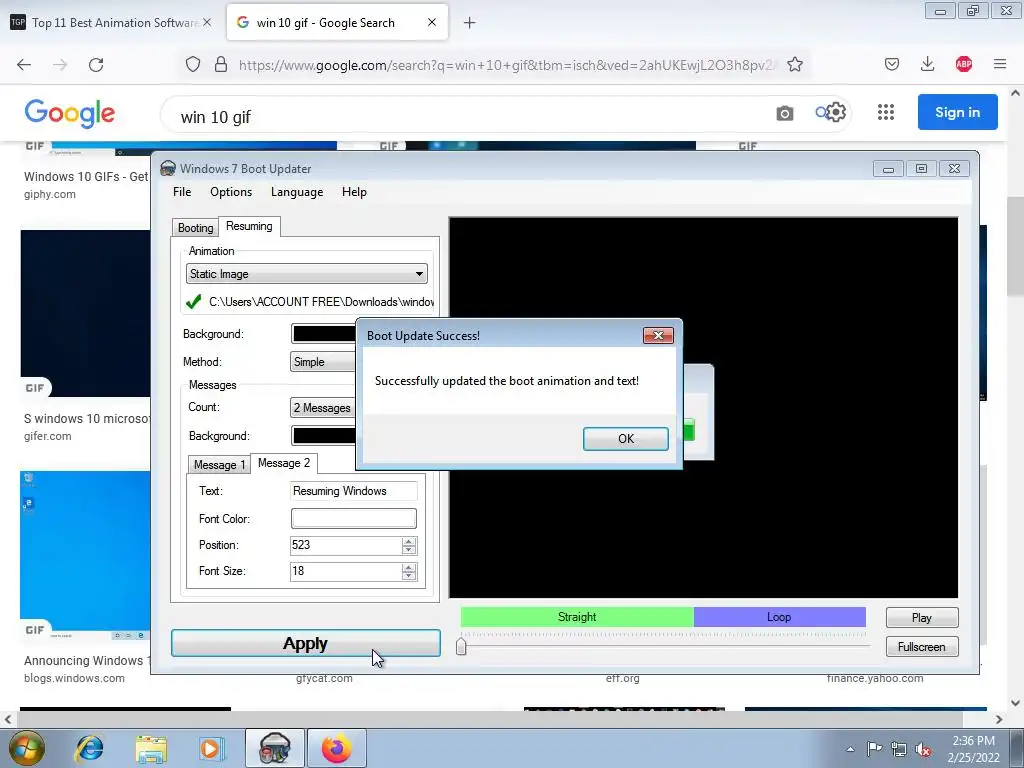Open the Language menu
Screen dimensions: 1024x768
click(297, 192)
